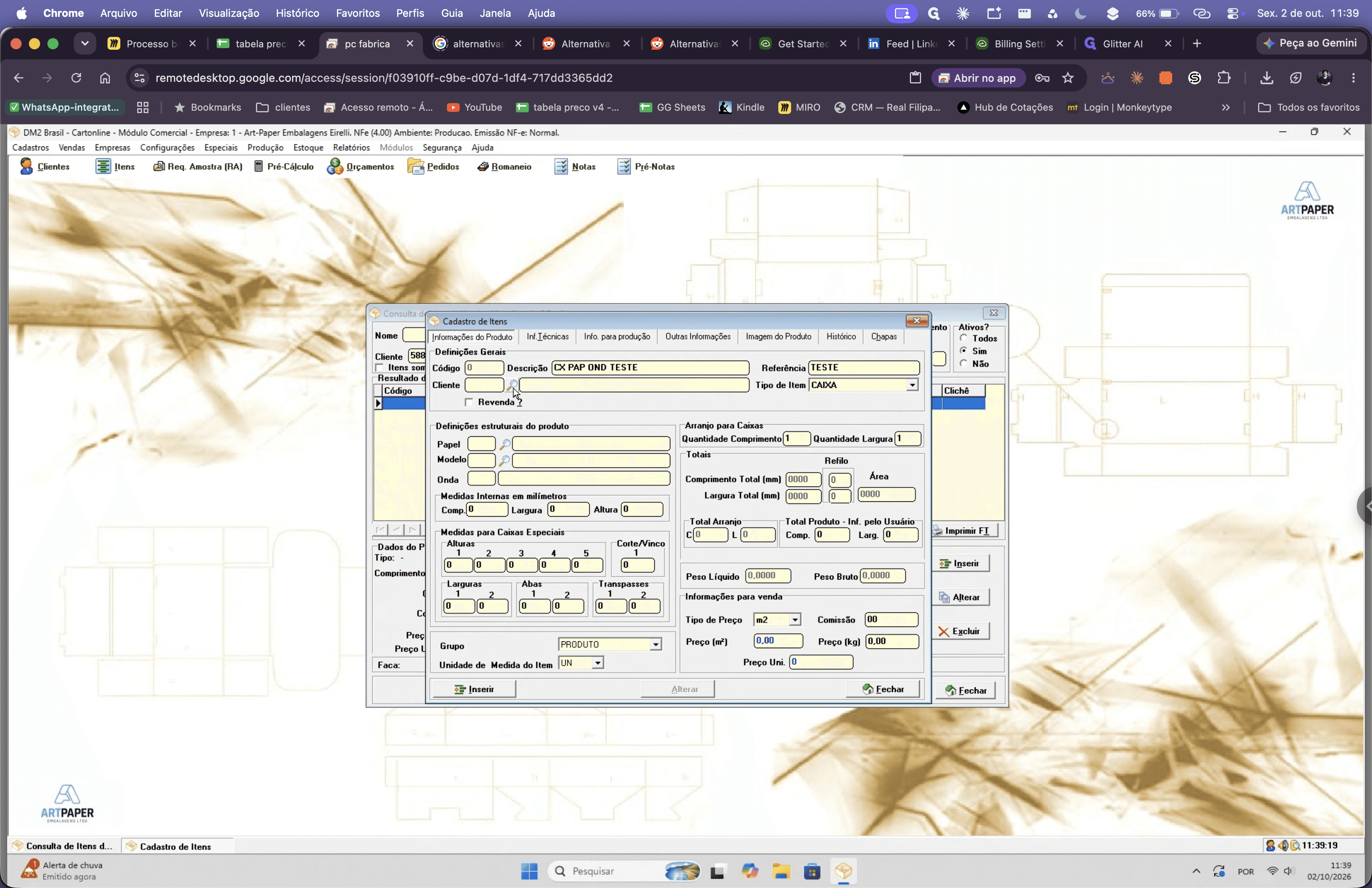Screen dimensions: 1372x888
Task: Switch to the Inf. Técnicas tab
Action: pos(547,337)
